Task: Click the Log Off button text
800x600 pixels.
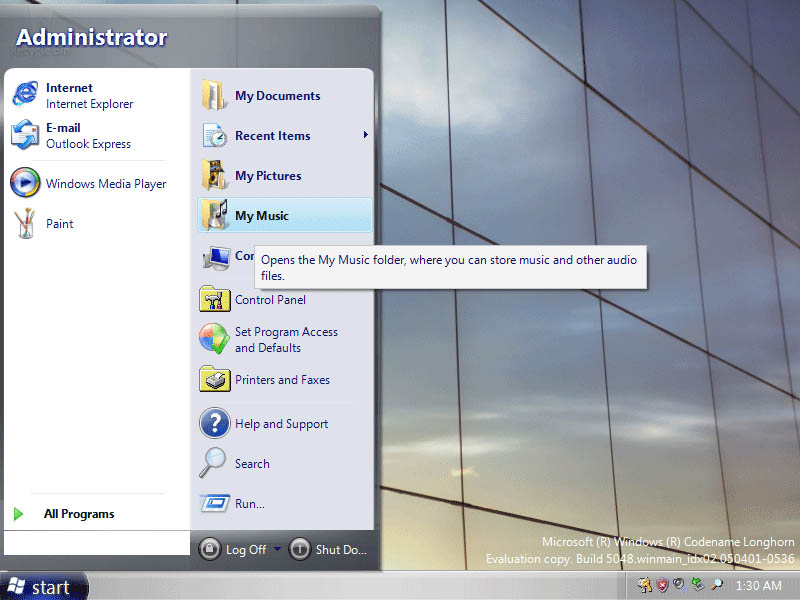Action: coord(246,549)
